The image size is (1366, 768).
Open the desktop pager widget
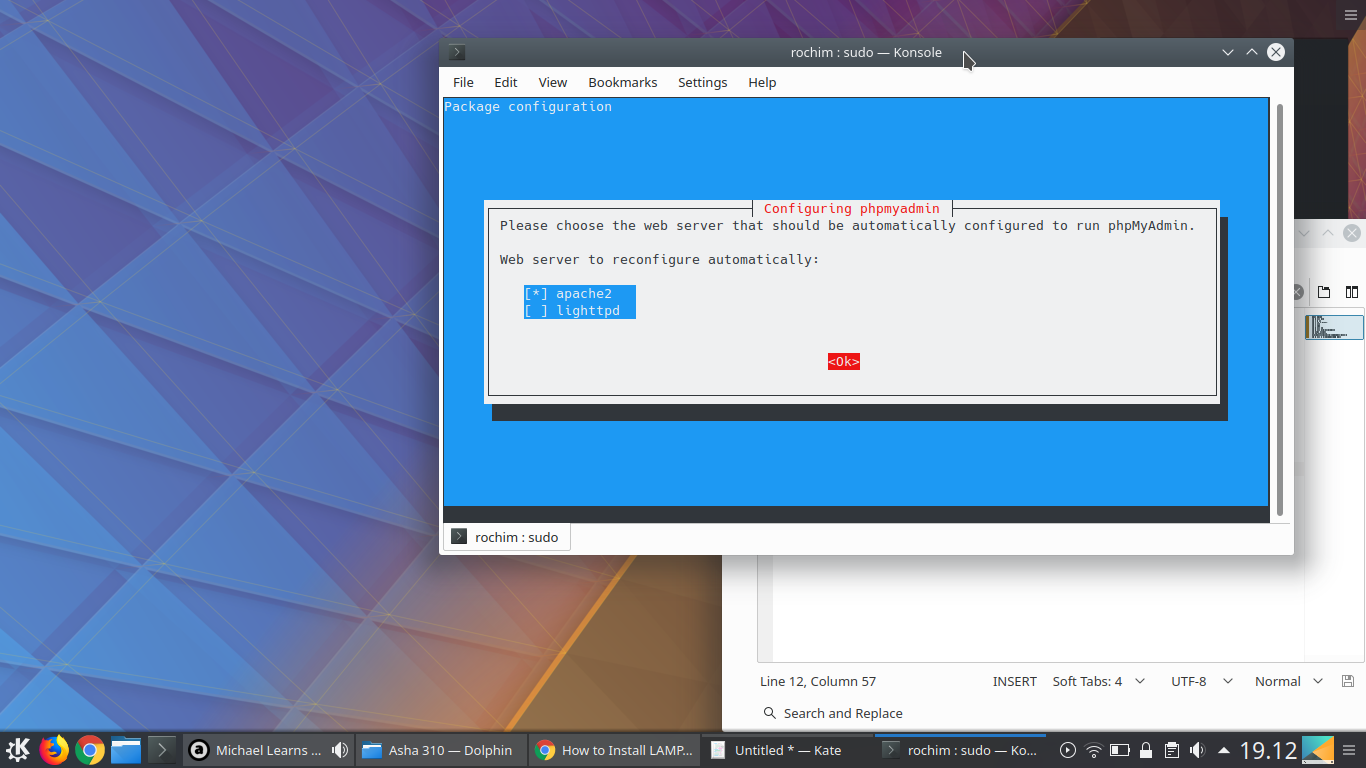(x=1318, y=750)
